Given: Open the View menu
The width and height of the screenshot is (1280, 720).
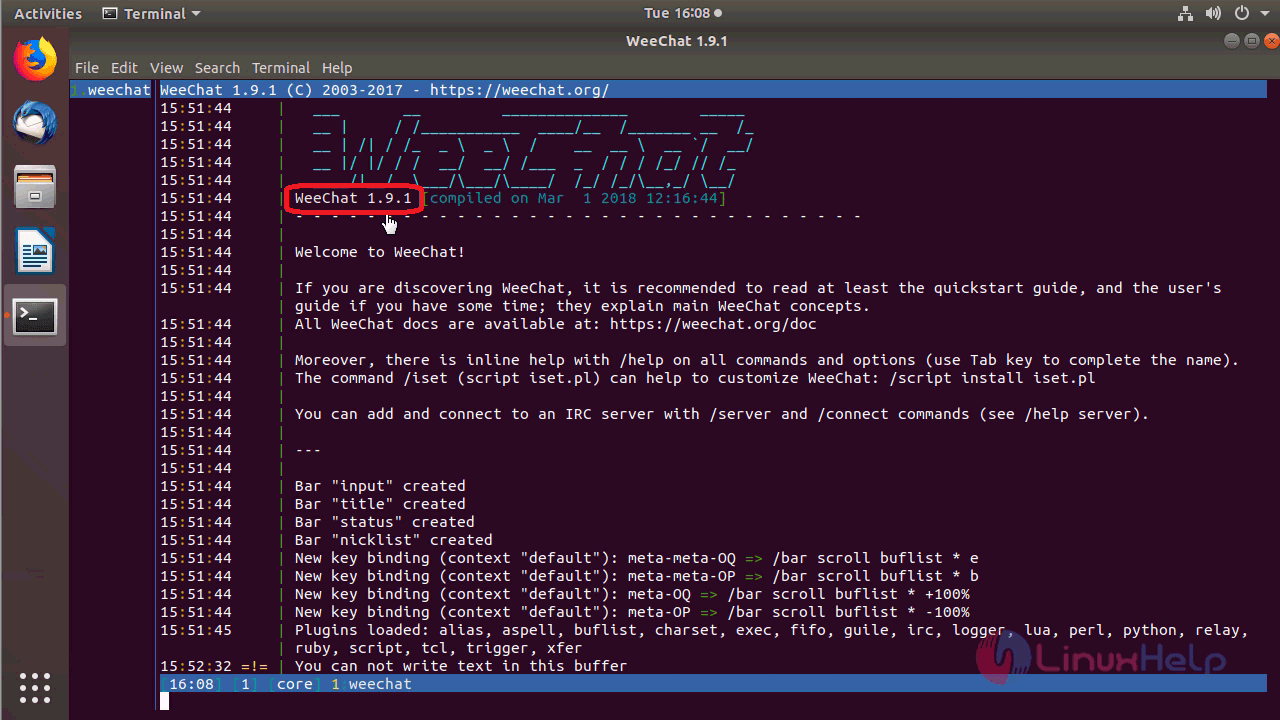Looking at the screenshot, I should click(x=166, y=68).
